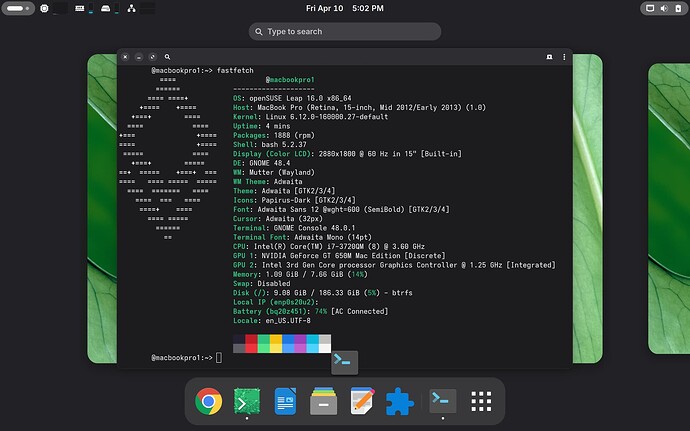Launch the green terminal app in dock

coord(247,401)
